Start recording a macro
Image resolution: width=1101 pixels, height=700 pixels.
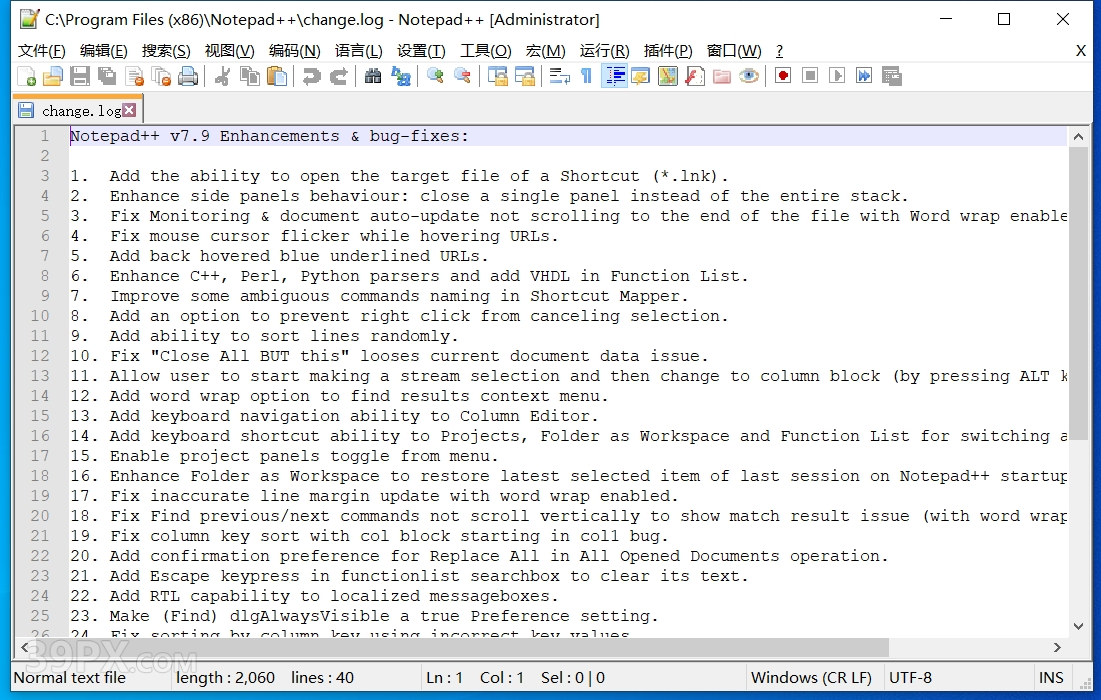pyautogui.click(x=783, y=76)
